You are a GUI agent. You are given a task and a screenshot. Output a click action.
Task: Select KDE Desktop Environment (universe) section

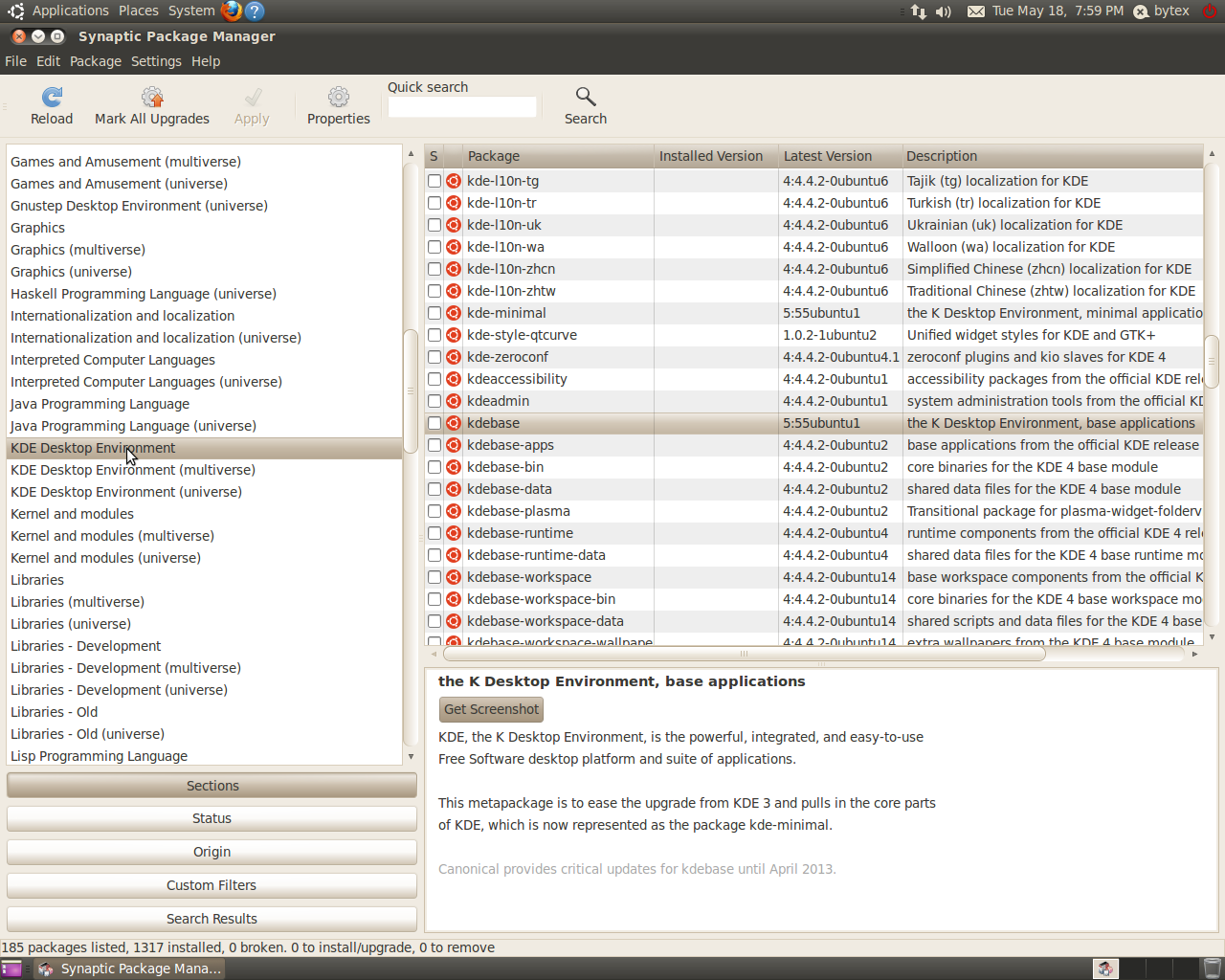point(126,492)
